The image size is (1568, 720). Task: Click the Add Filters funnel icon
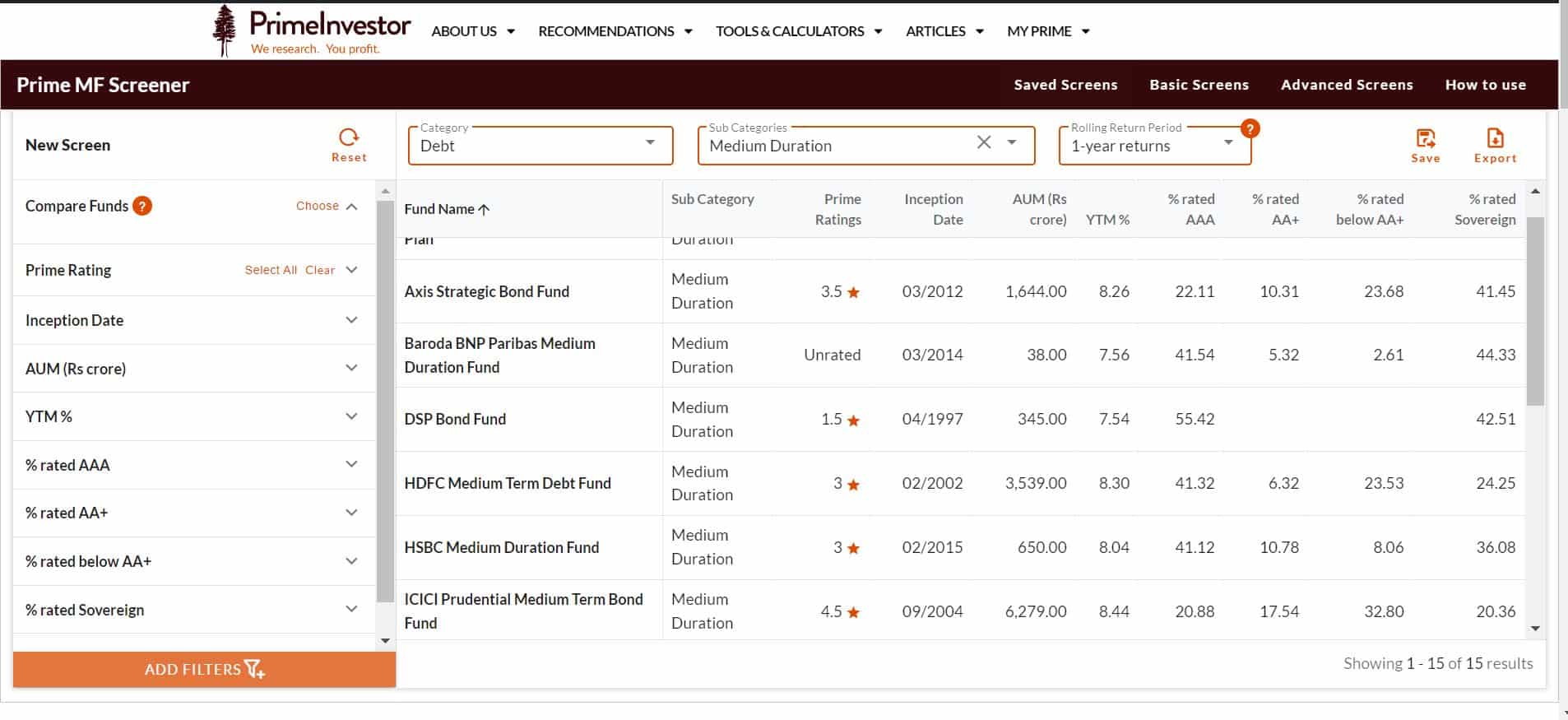(255, 670)
